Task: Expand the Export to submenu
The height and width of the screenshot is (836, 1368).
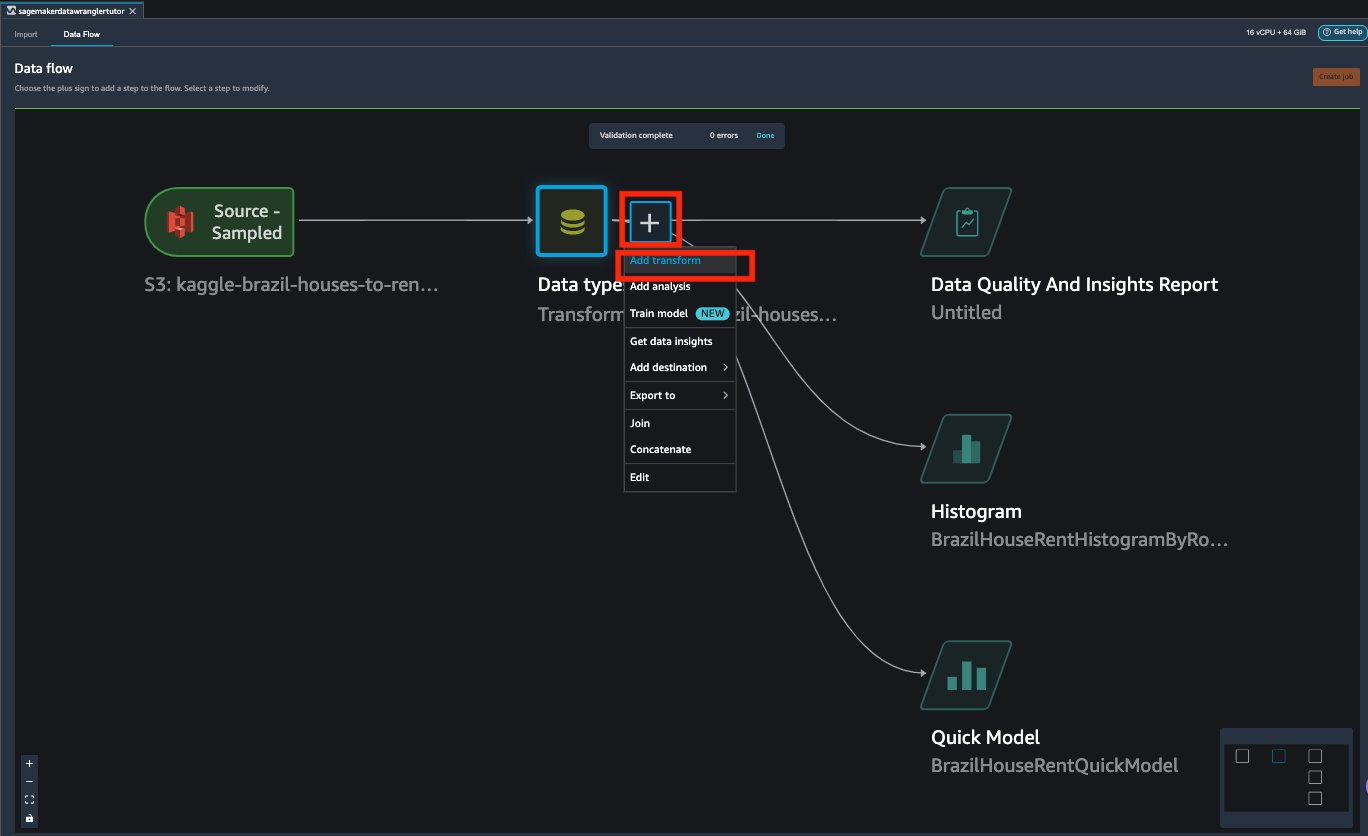Action: pyautogui.click(x=680, y=395)
